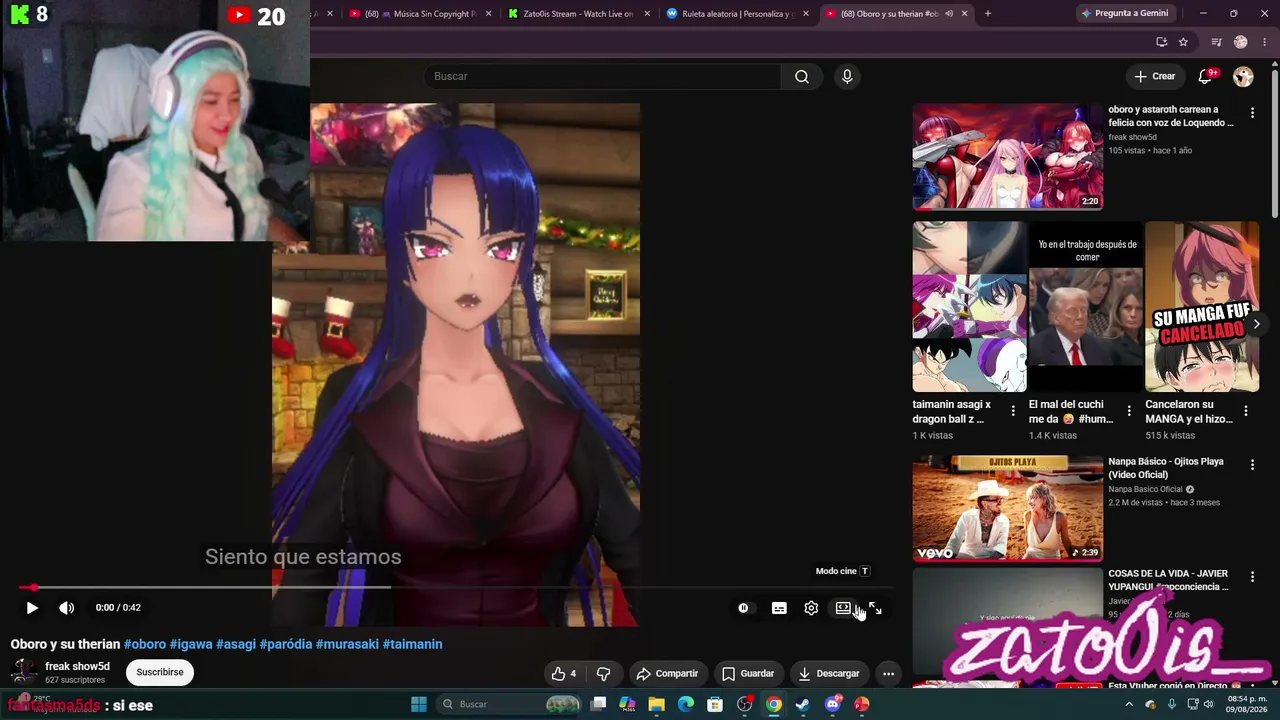Open the taimanin asagi x dragon ball short

pyautogui.click(x=969, y=307)
